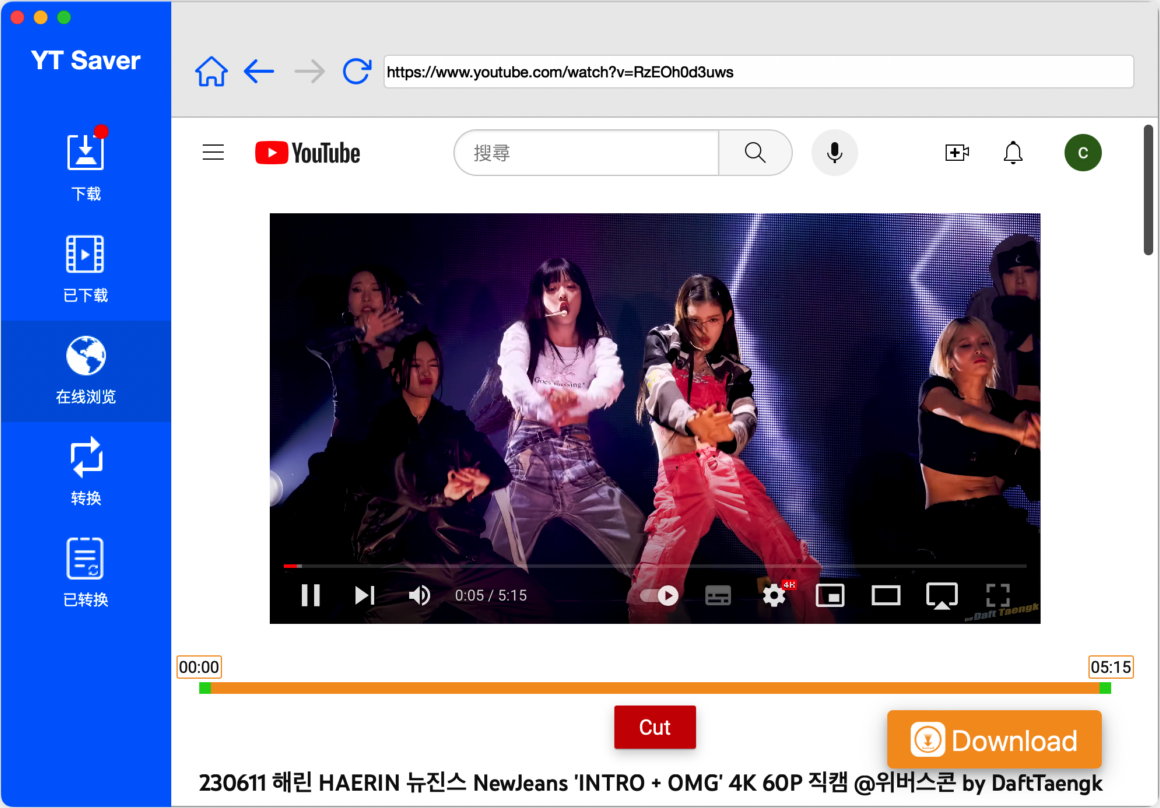Skip to the next video

coord(365,595)
